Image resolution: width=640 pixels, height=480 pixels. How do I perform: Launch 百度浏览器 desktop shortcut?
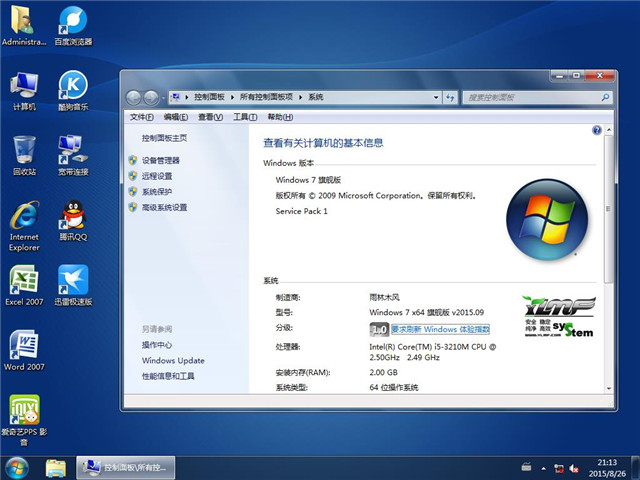73,25
